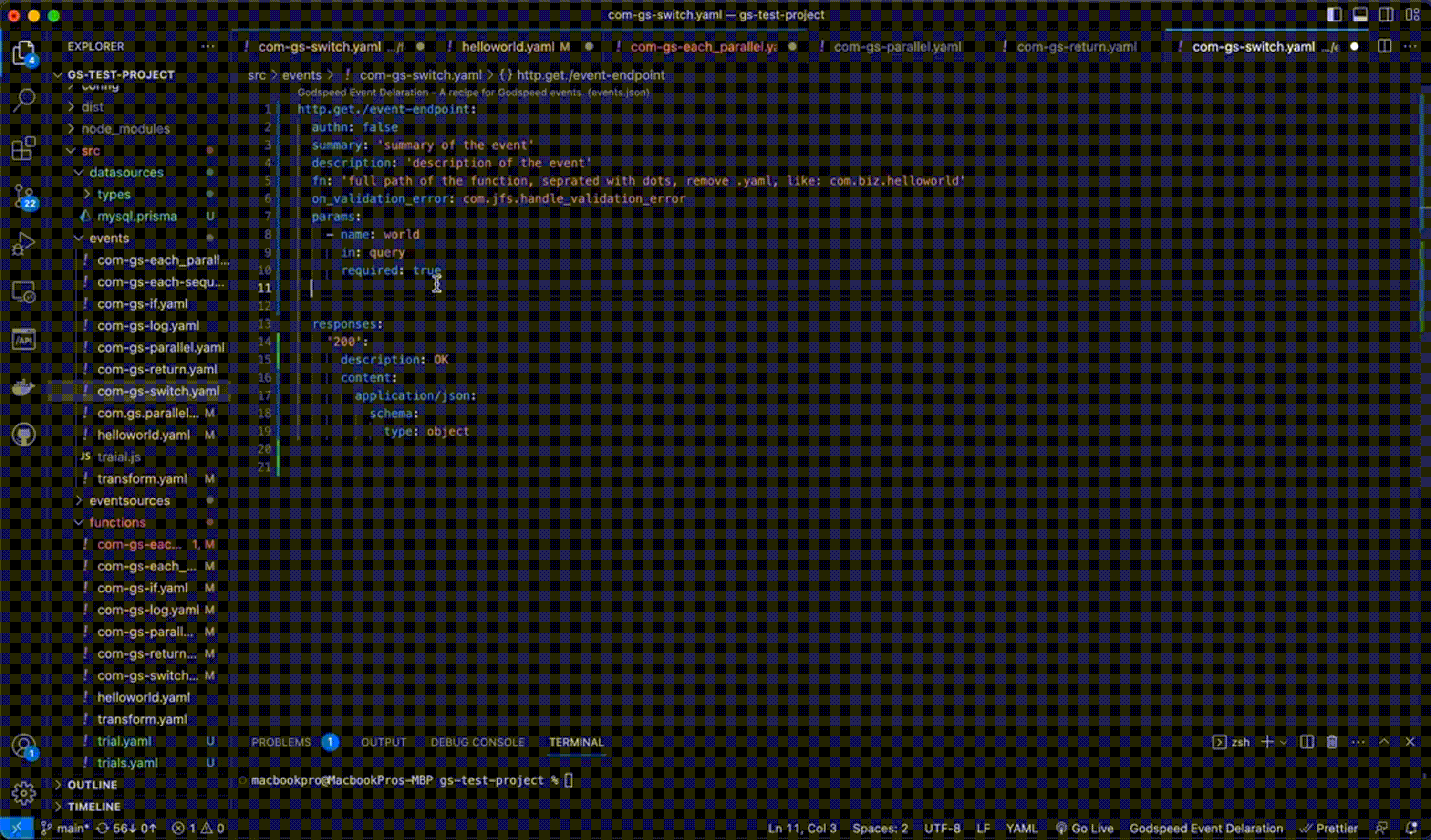Toggle the secondary sidebar layout button
Image resolution: width=1431 pixels, height=840 pixels.
pyautogui.click(x=1386, y=15)
